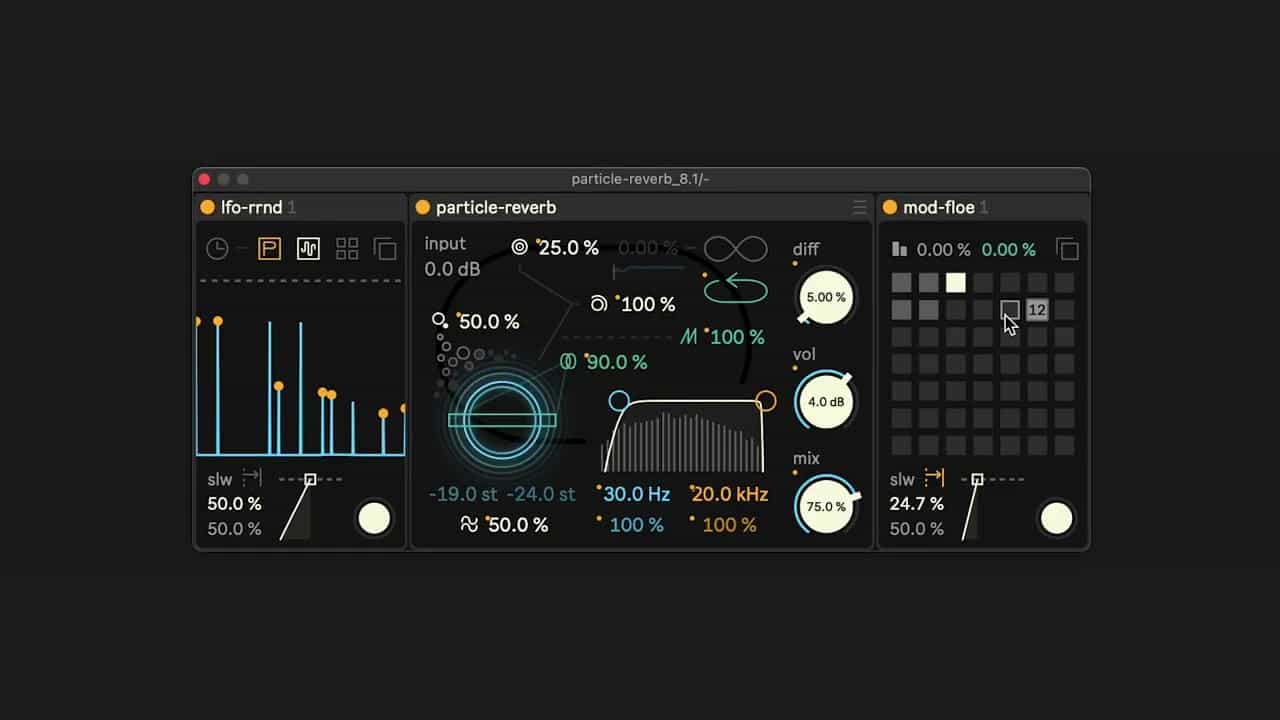
Task: Click the slew curve handle in mod-floe
Action: tap(977, 480)
